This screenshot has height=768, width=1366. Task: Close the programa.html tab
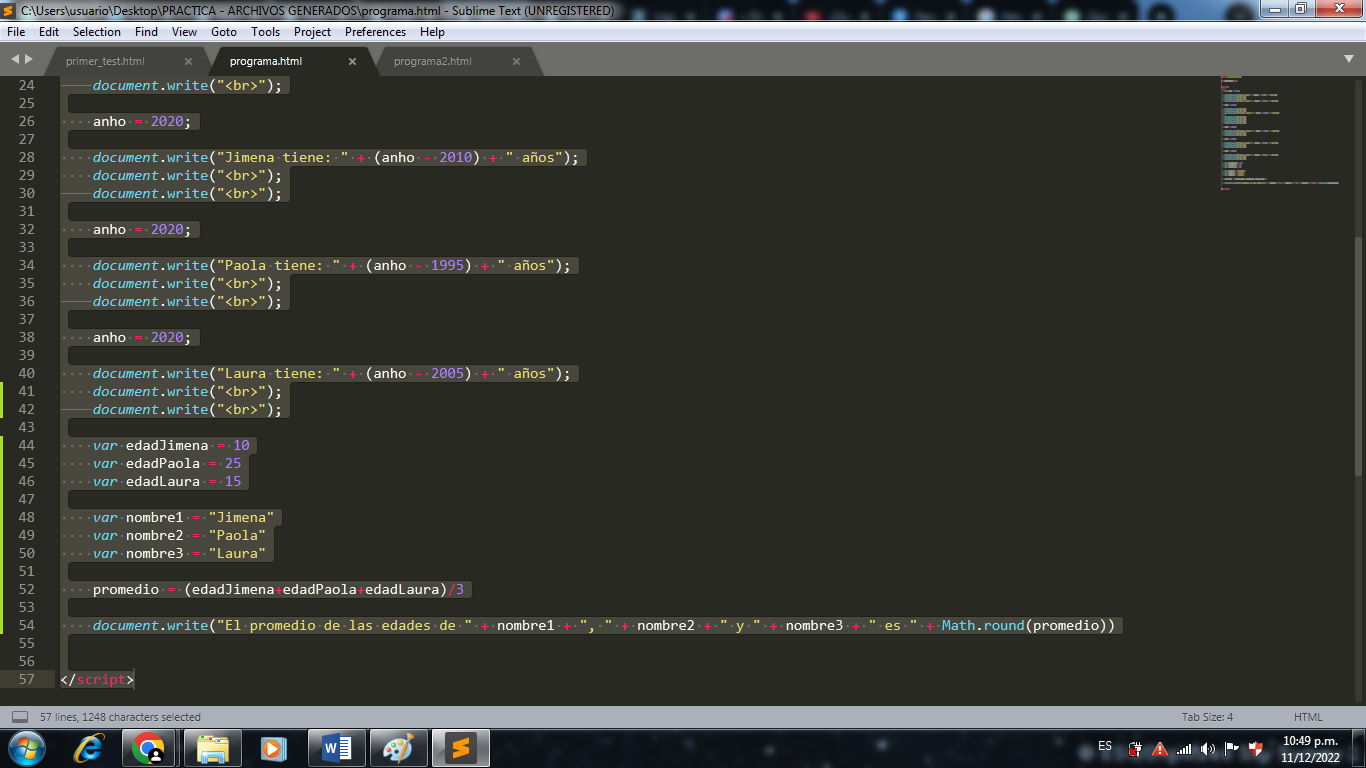tap(352, 61)
